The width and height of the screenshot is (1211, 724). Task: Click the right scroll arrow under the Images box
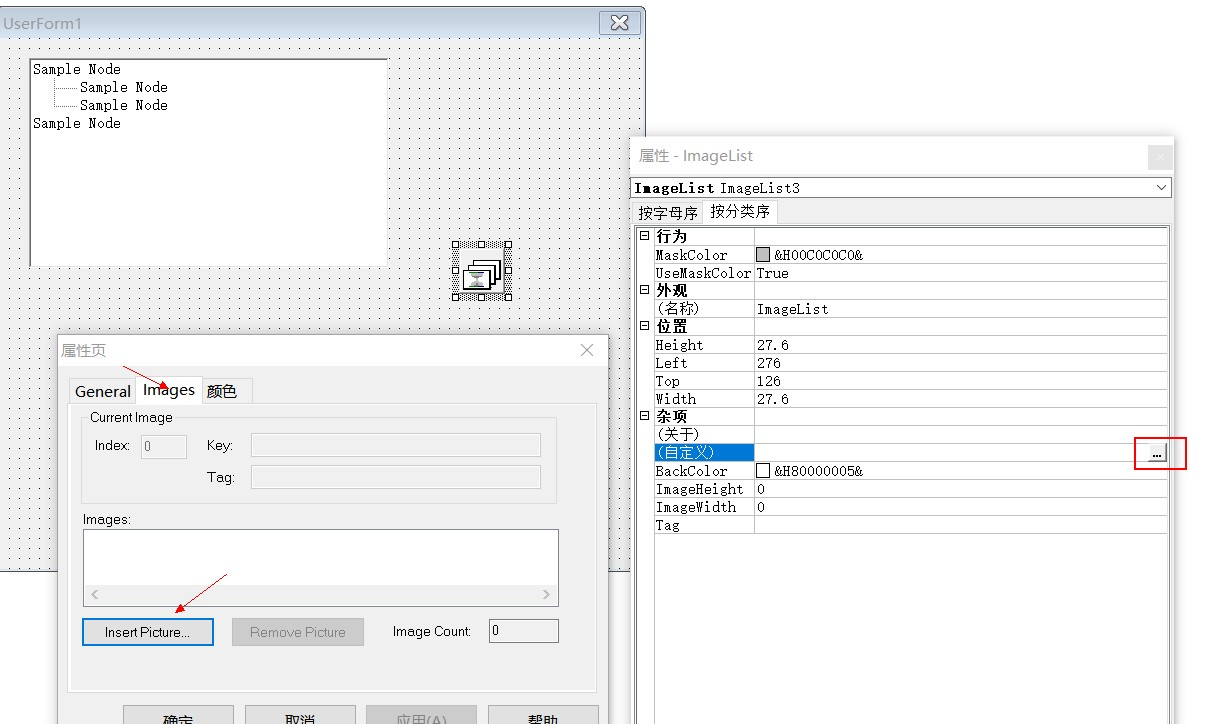[546, 594]
